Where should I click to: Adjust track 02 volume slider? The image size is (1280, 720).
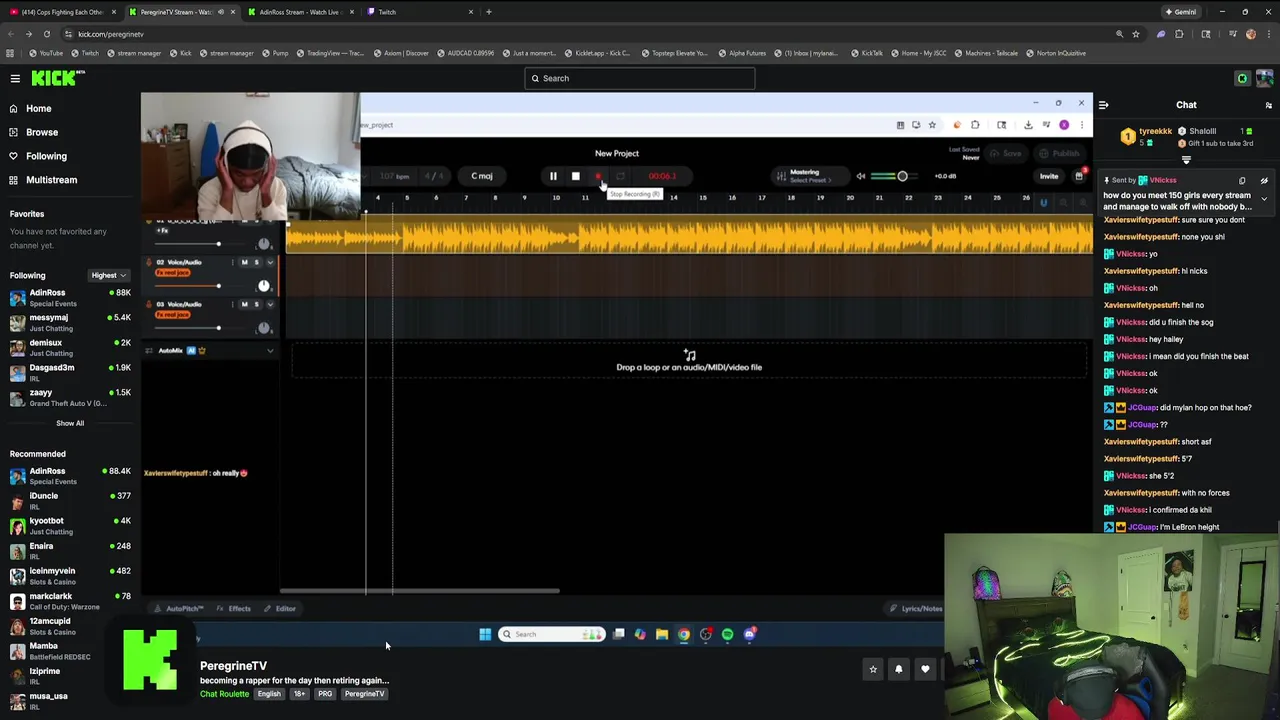[x=218, y=286]
